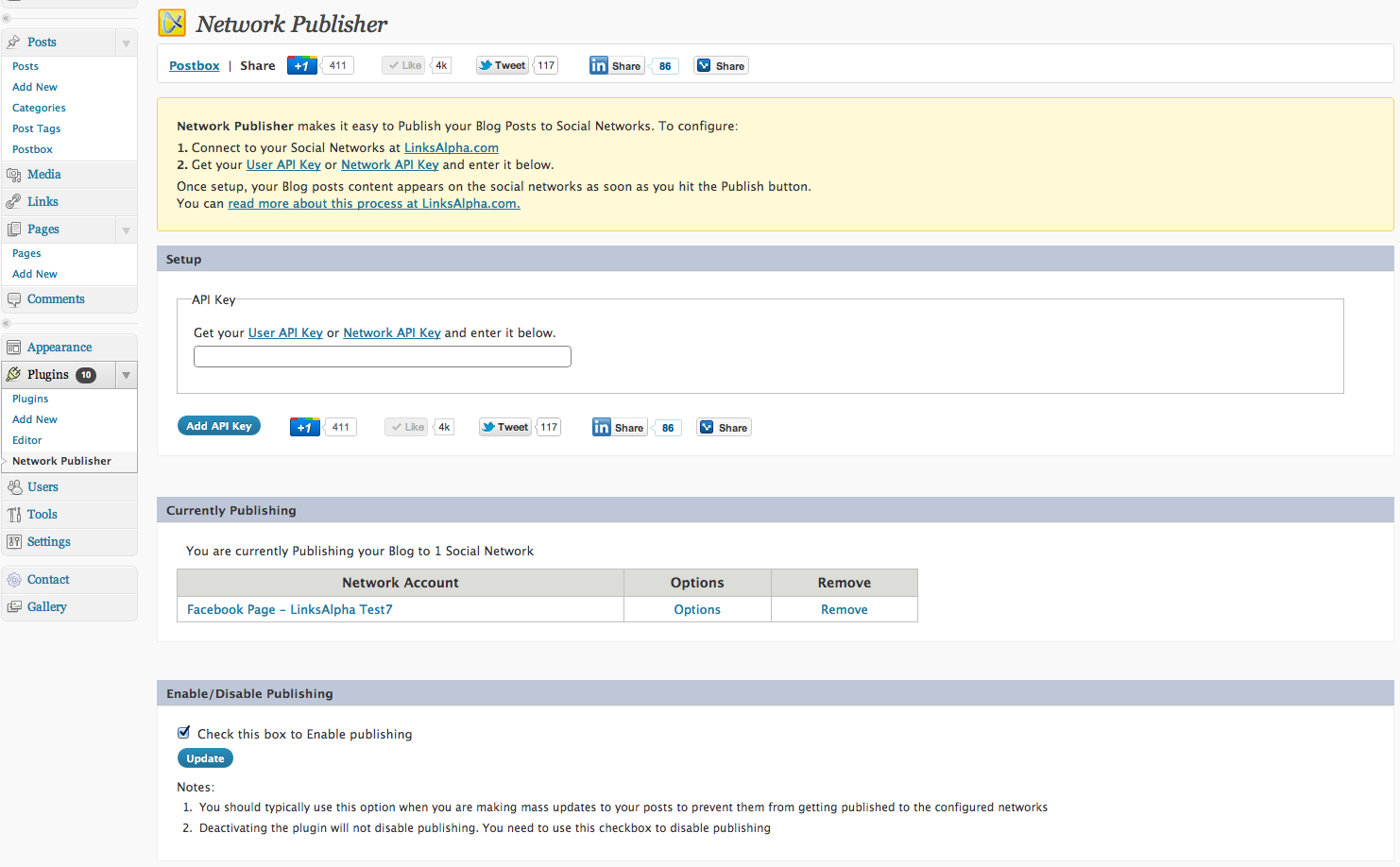Click Remove link for Facebook Page row
Screen dimensions: 1400x867
click(845, 609)
